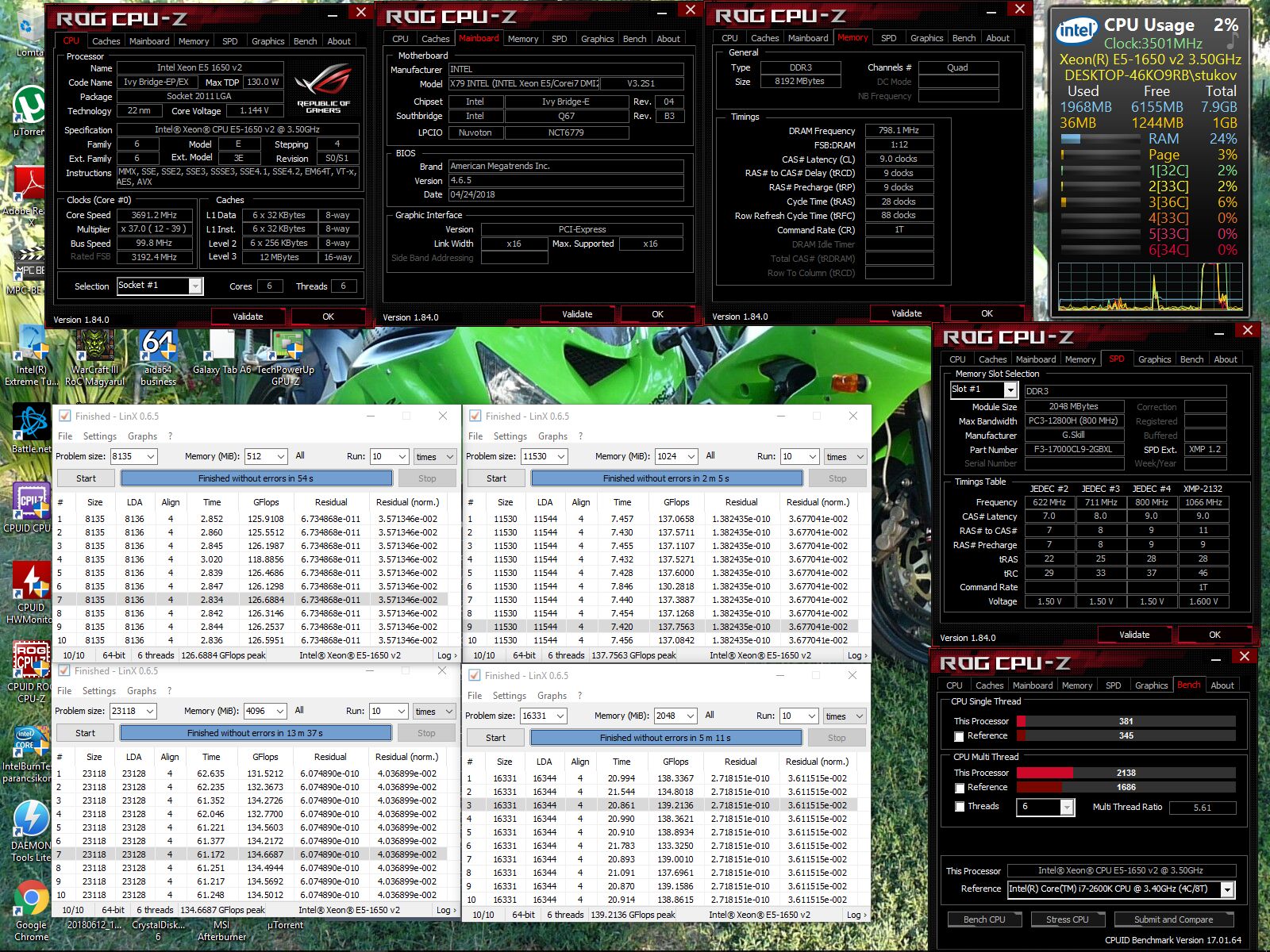Open File menu in 23118 LinX window
Image resolution: width=1270 pixels, height=952 pixels.
(64, 691)
